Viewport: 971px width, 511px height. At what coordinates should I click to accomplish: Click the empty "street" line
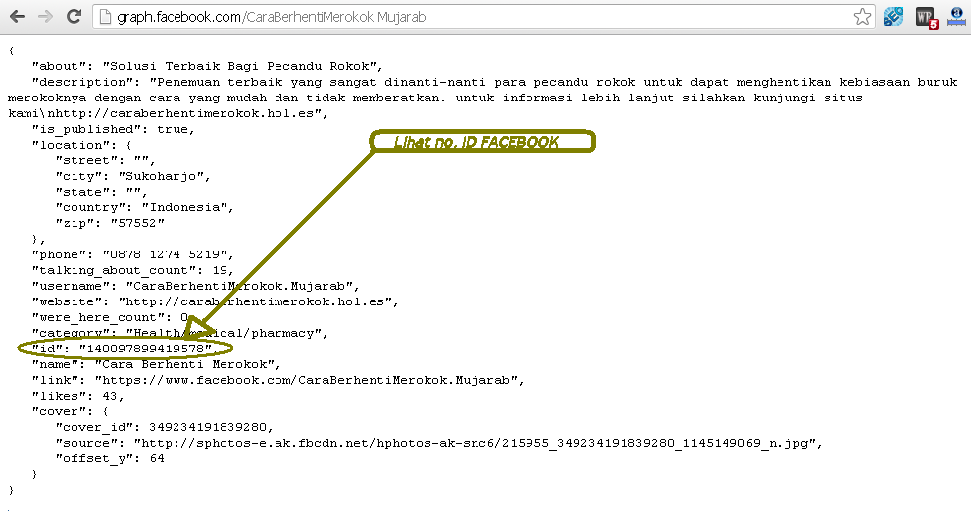pos(105,160)
